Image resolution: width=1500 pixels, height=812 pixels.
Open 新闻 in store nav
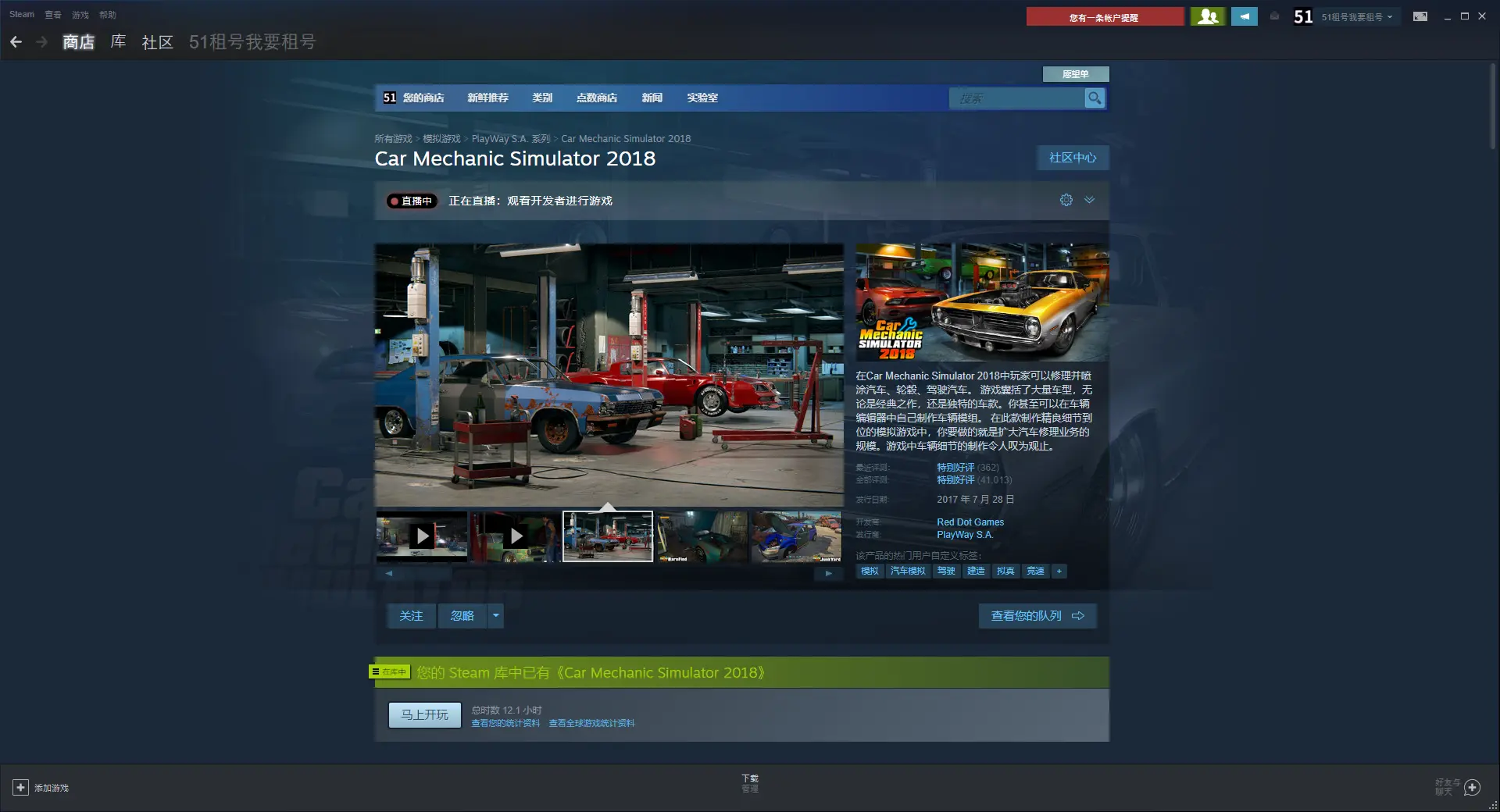coord(652,98)
